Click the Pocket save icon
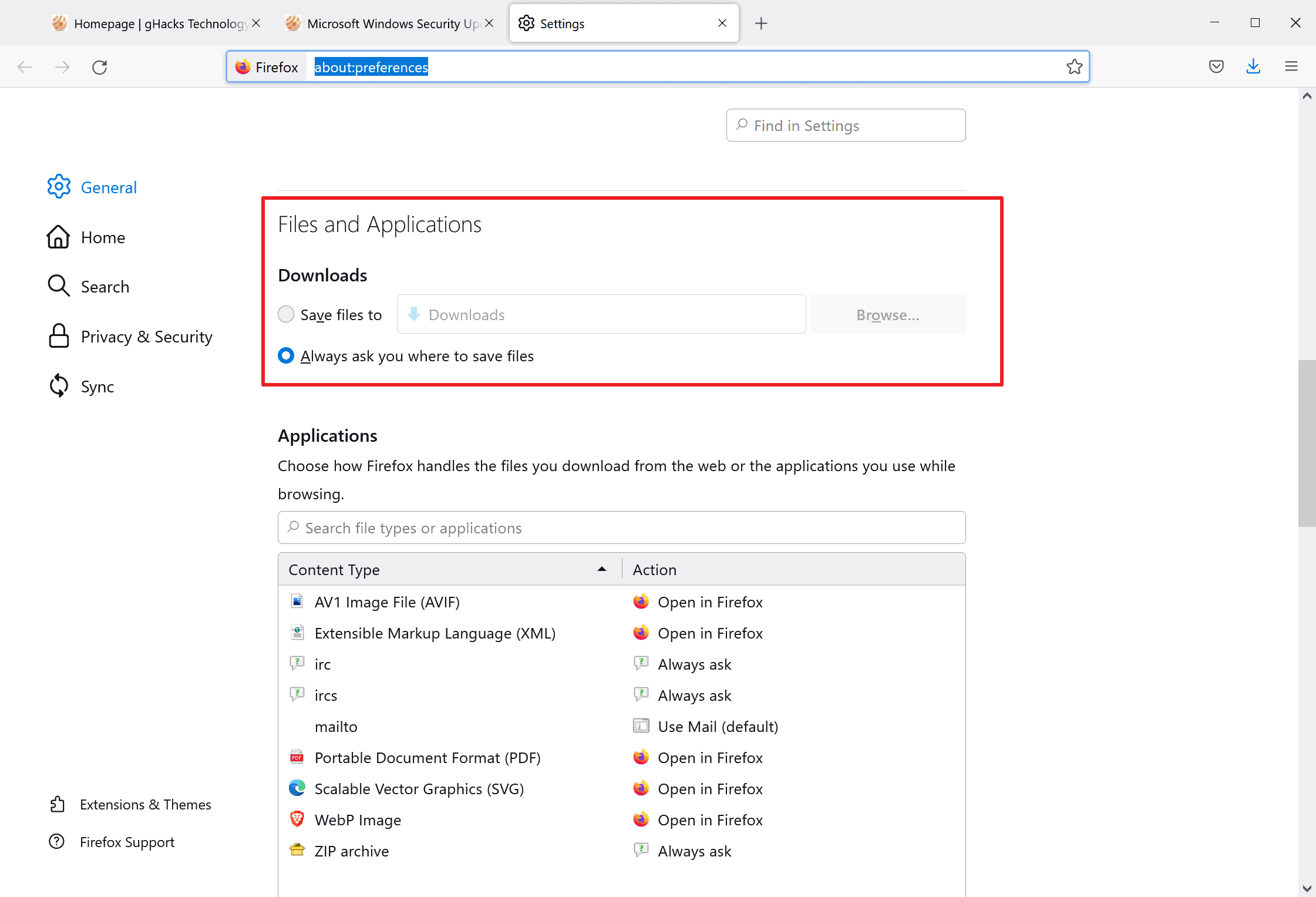The width and height of the screenshot is (1316, 897). [1216, 67]
